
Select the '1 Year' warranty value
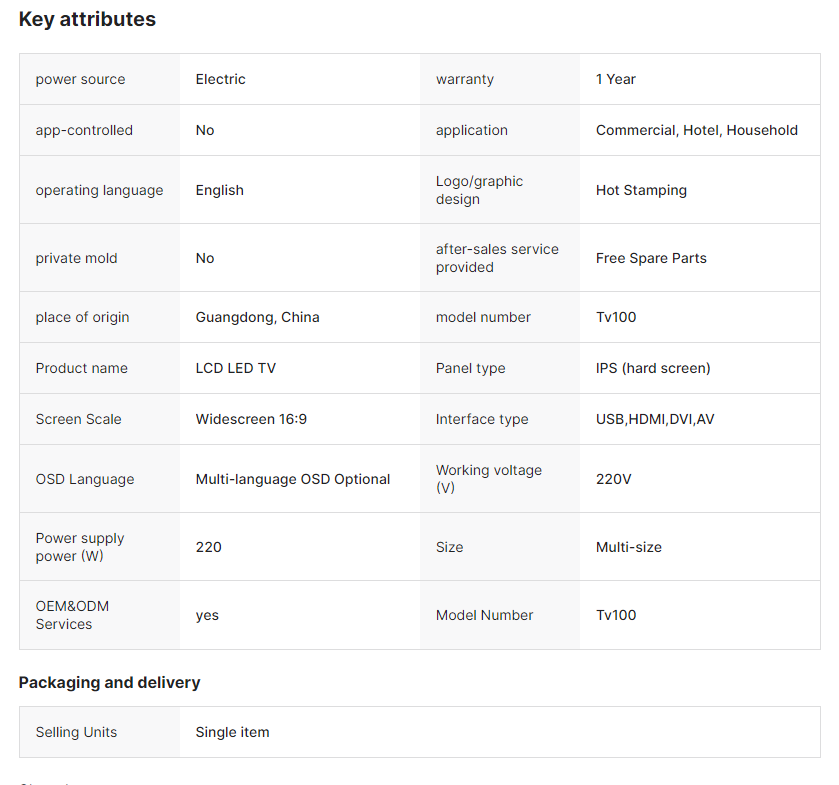[x=615, y=79]
